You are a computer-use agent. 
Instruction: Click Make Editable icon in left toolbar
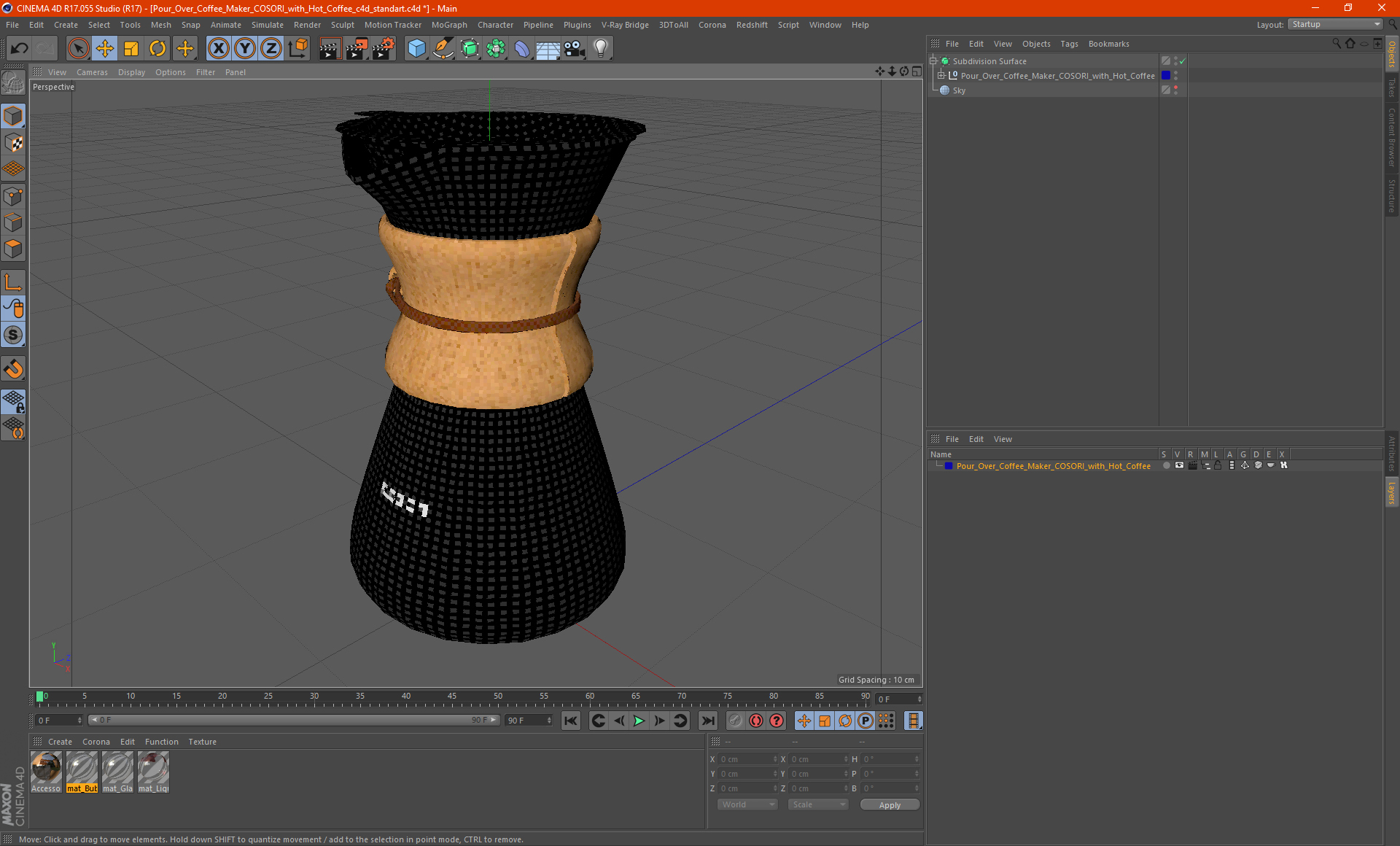(13, 83)
